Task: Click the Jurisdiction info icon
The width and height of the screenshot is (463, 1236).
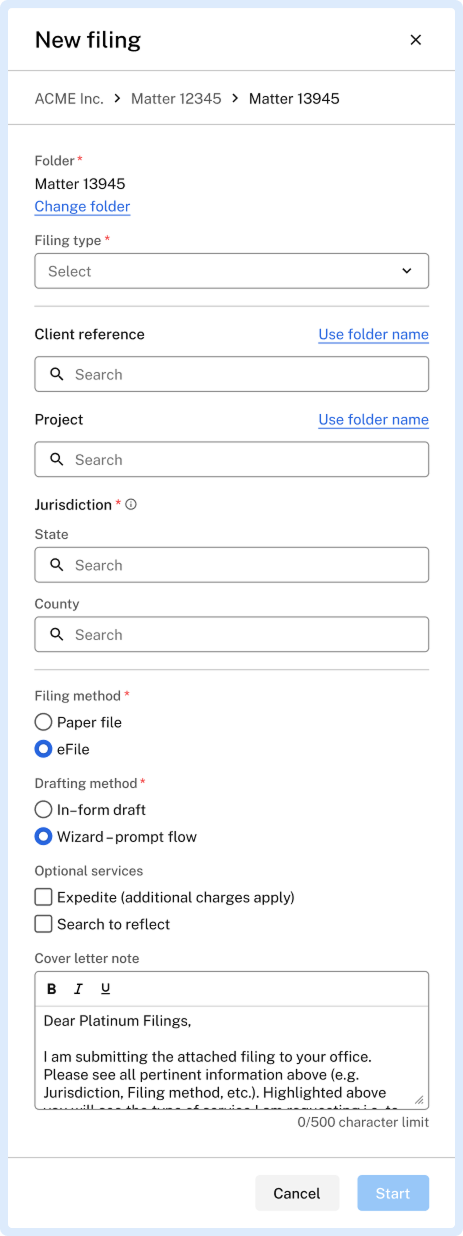Action: 130,504
